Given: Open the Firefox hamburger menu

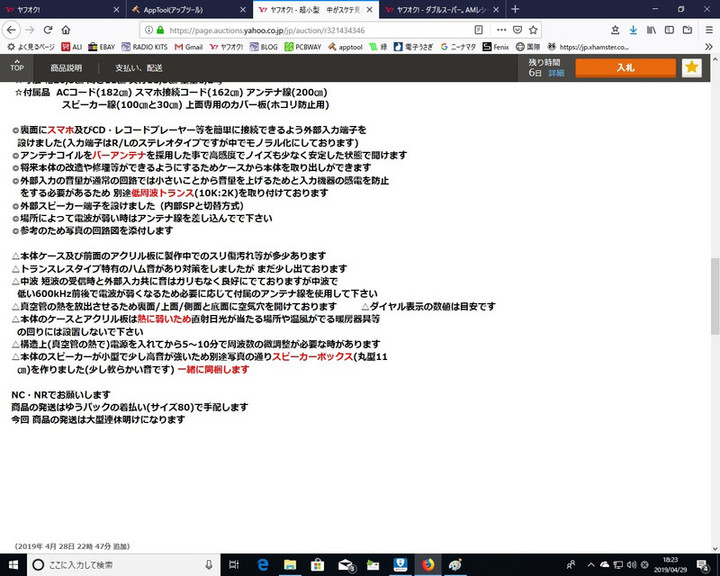Looking at the screenshot, I should coord(708,30).
